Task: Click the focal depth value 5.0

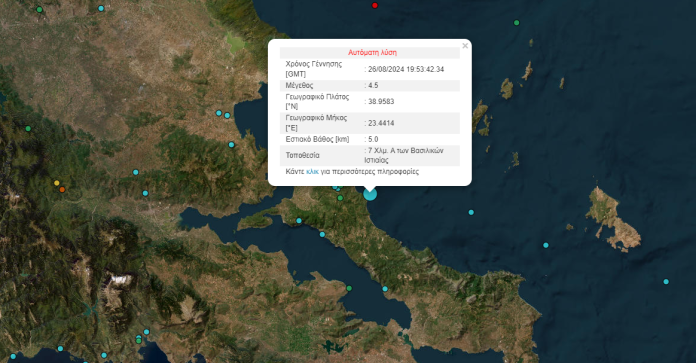Action: pyautogui.click(x=373, y=139)
